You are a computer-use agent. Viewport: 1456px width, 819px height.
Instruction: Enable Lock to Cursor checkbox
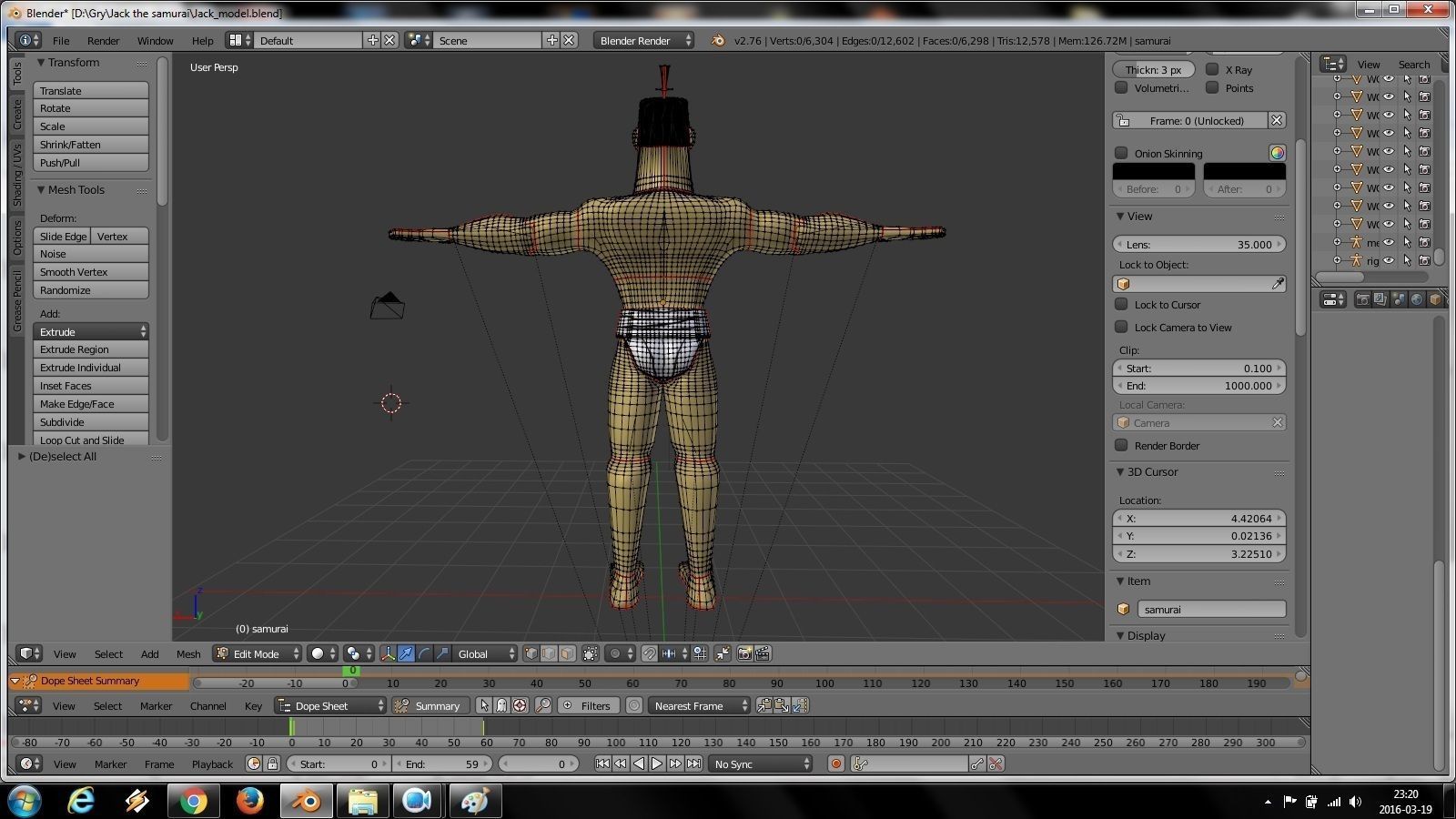coord(1121,304)
